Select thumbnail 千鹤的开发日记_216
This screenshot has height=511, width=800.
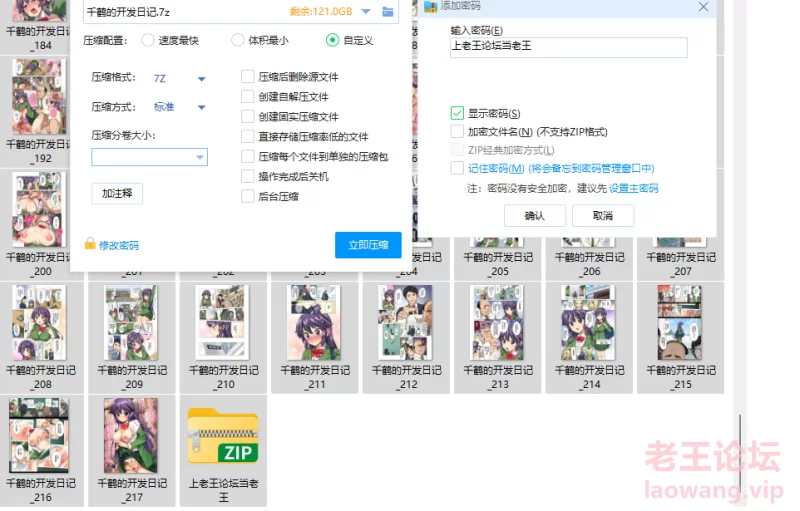tap(39, 436)
